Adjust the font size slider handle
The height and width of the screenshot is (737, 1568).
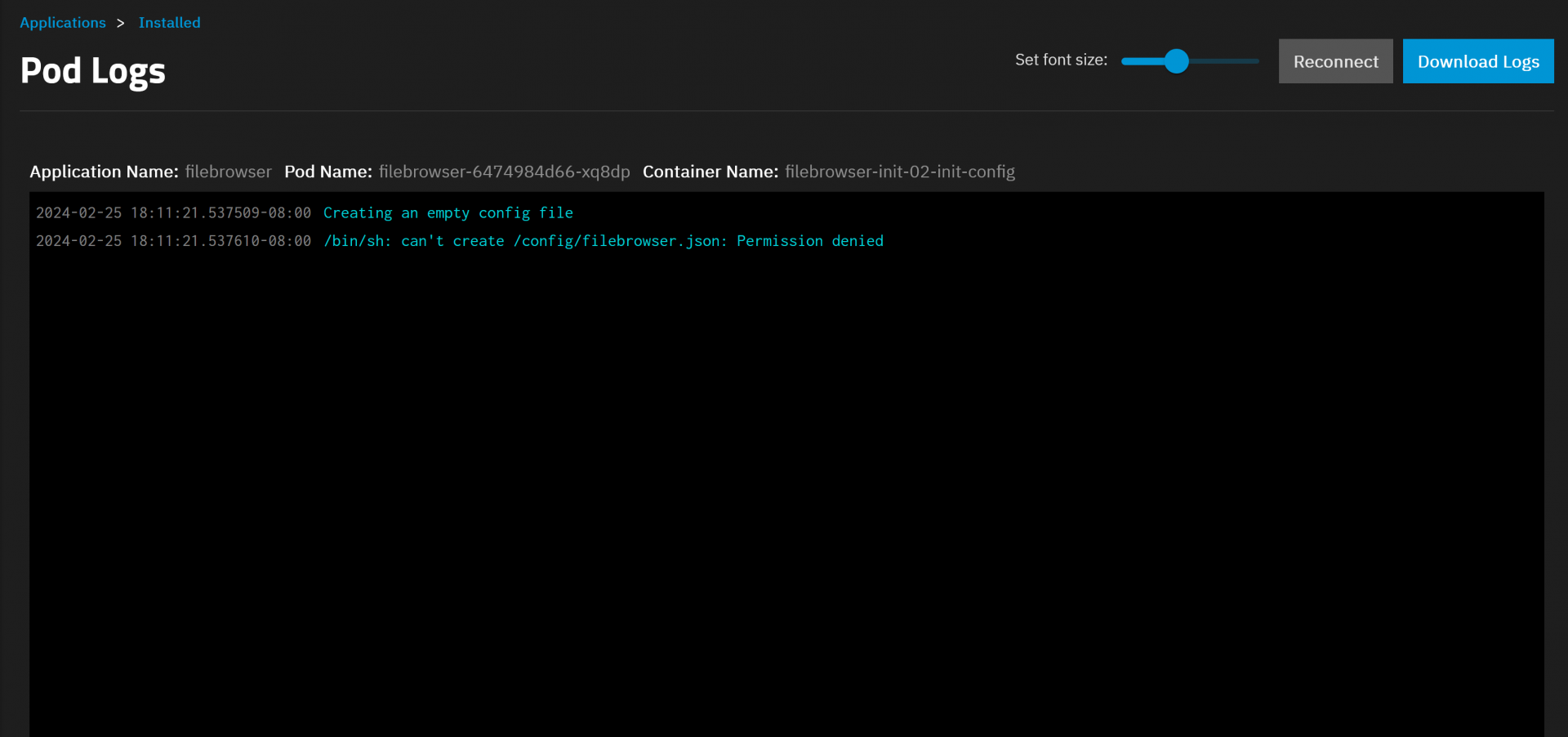(1176, 61)
